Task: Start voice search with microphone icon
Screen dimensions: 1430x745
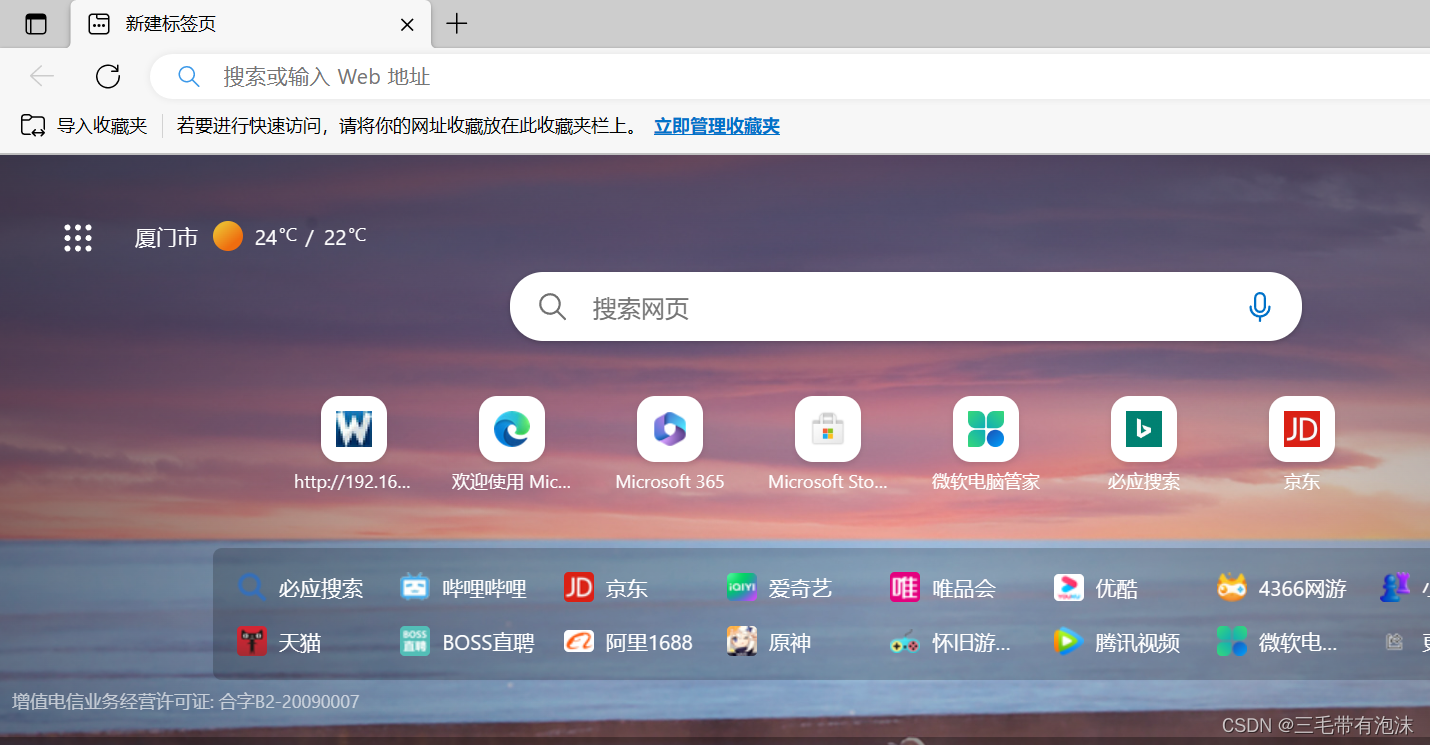Action: tap(1260, 307)
